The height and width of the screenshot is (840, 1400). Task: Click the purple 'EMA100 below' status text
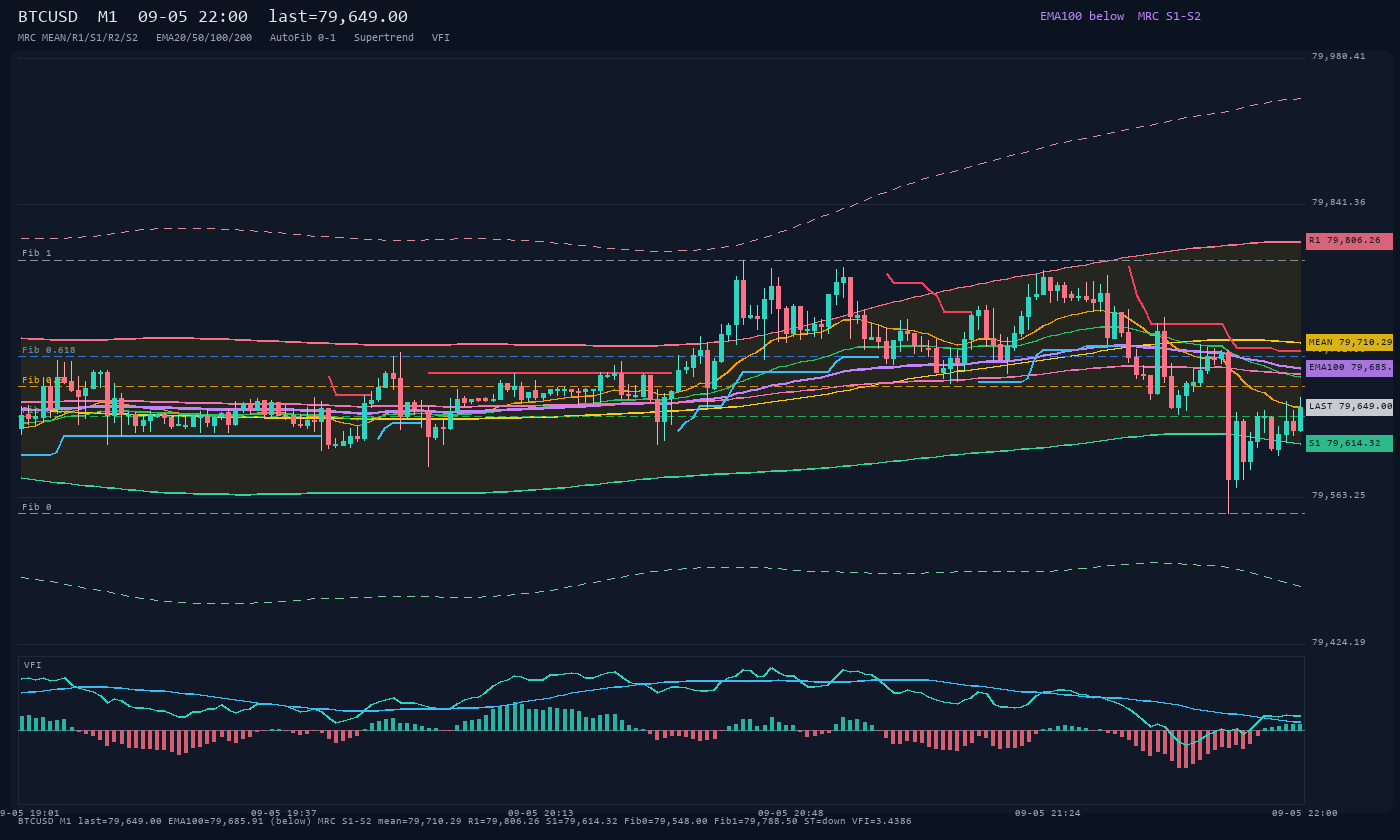coord(1082,16)
